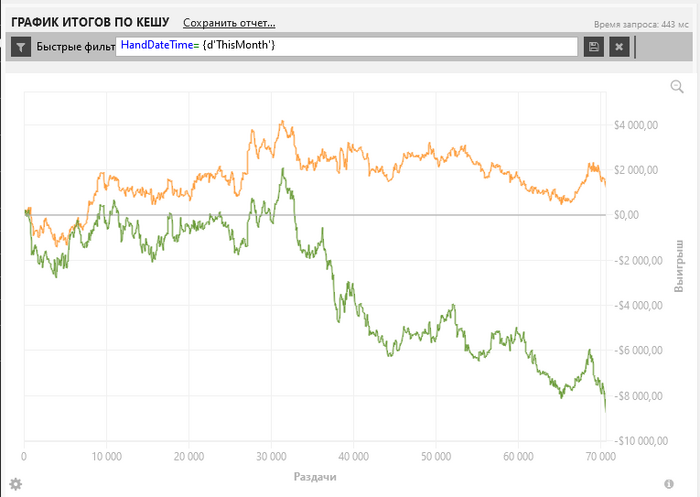Click the $2 000,00 axis label
This screenshot has width=700, height=497.
tap(636, 170)
